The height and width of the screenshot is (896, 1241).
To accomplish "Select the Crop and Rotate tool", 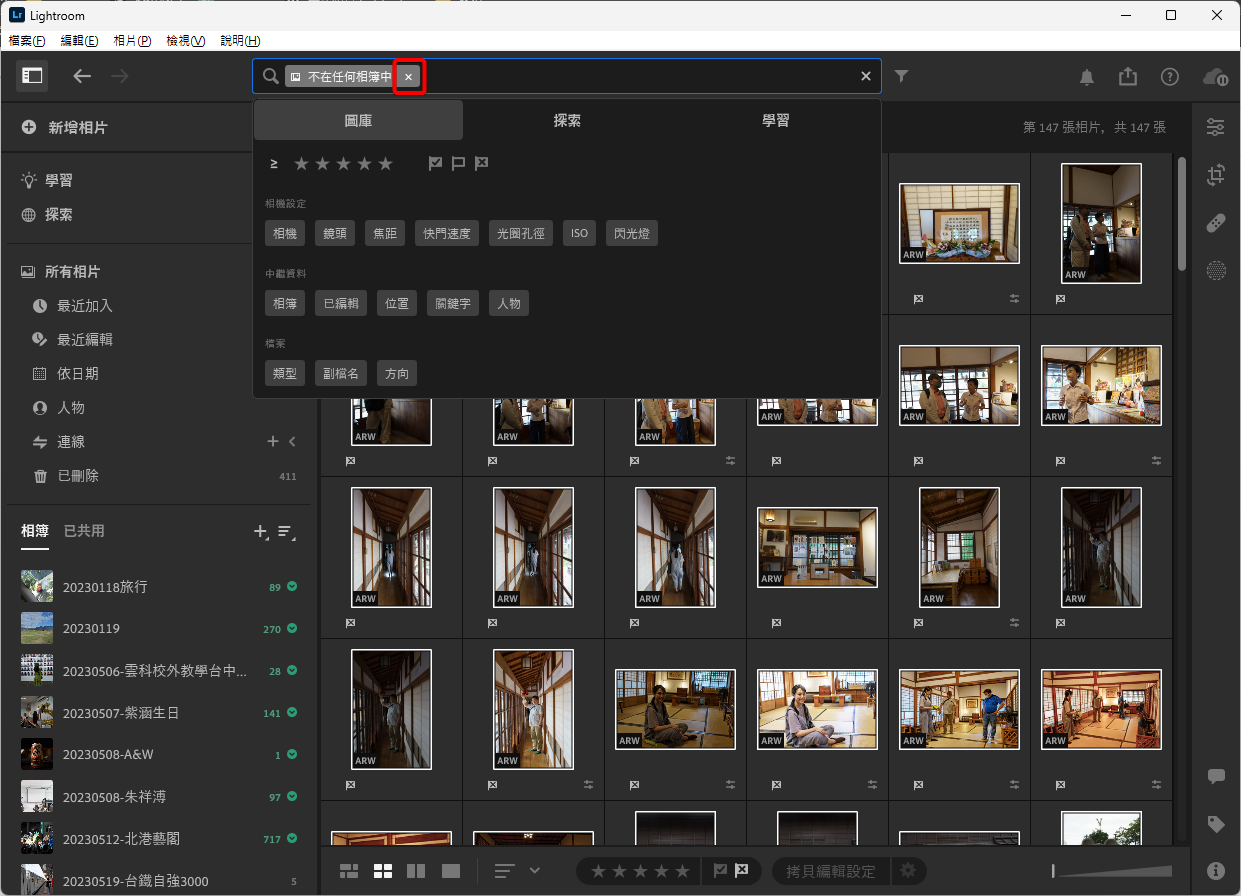I will coord(1215,175).
